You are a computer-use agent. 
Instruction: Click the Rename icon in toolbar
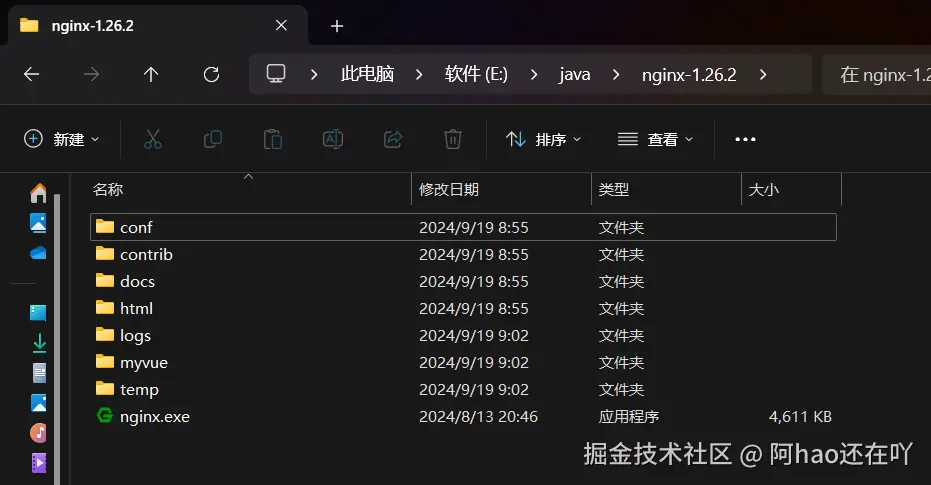click(332, 140)
